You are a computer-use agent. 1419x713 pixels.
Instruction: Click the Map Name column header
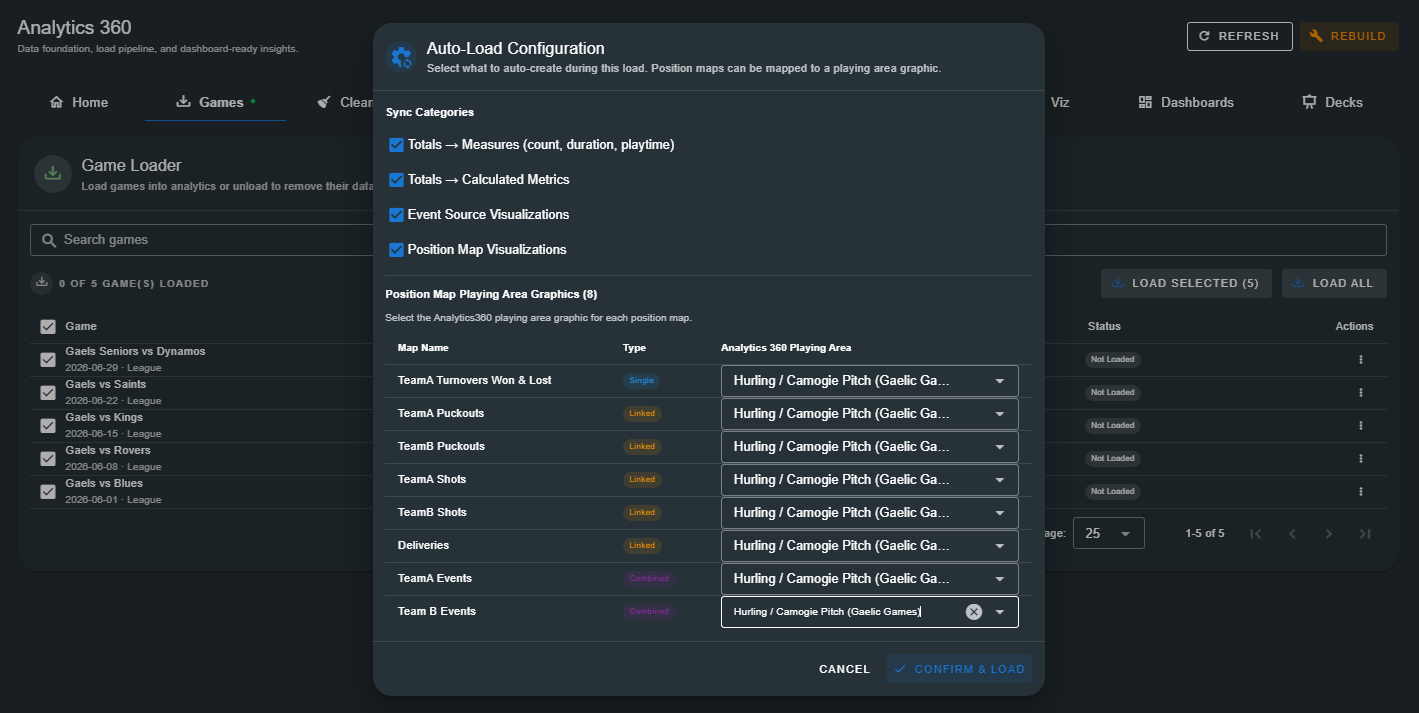(423, 348)
